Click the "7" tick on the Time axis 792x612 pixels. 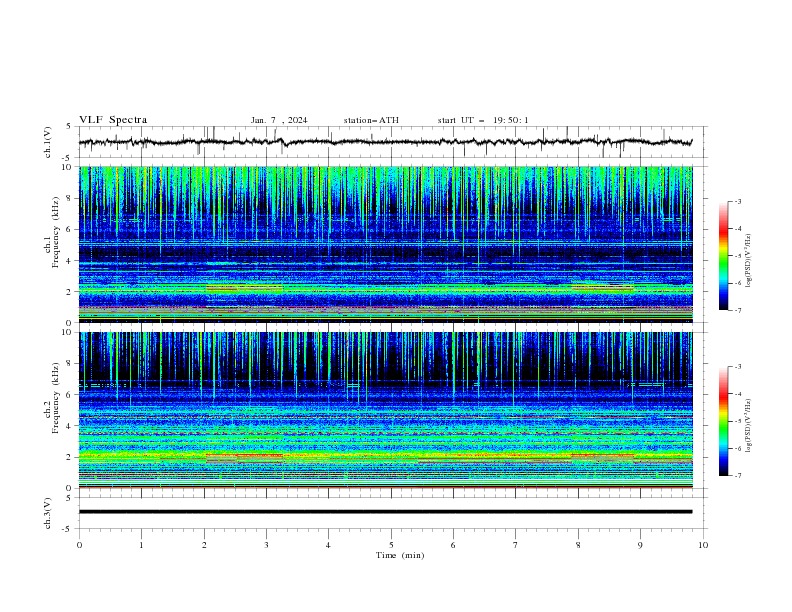(x=516, y=545)
